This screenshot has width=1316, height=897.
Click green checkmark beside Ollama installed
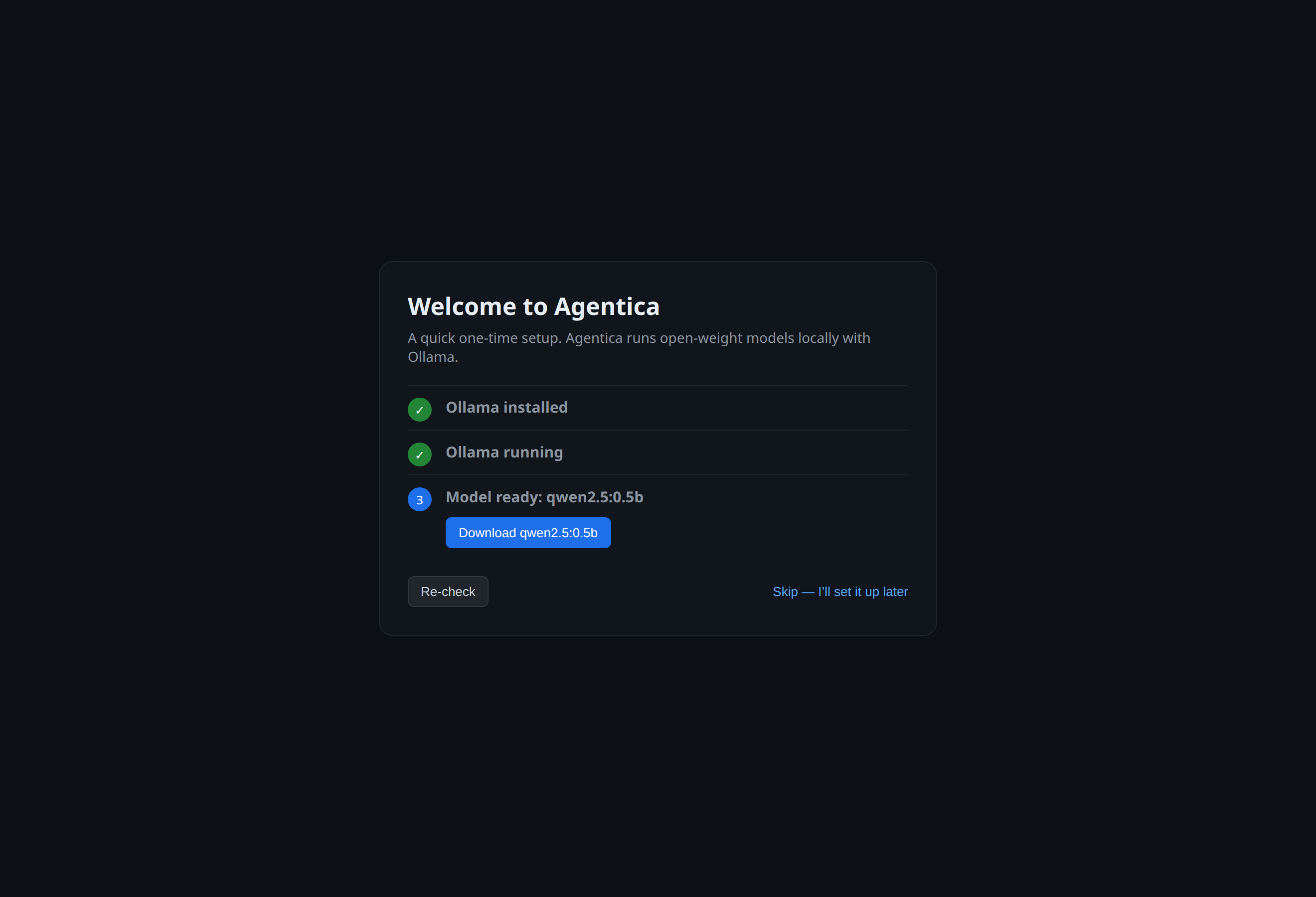click(420, 410)
